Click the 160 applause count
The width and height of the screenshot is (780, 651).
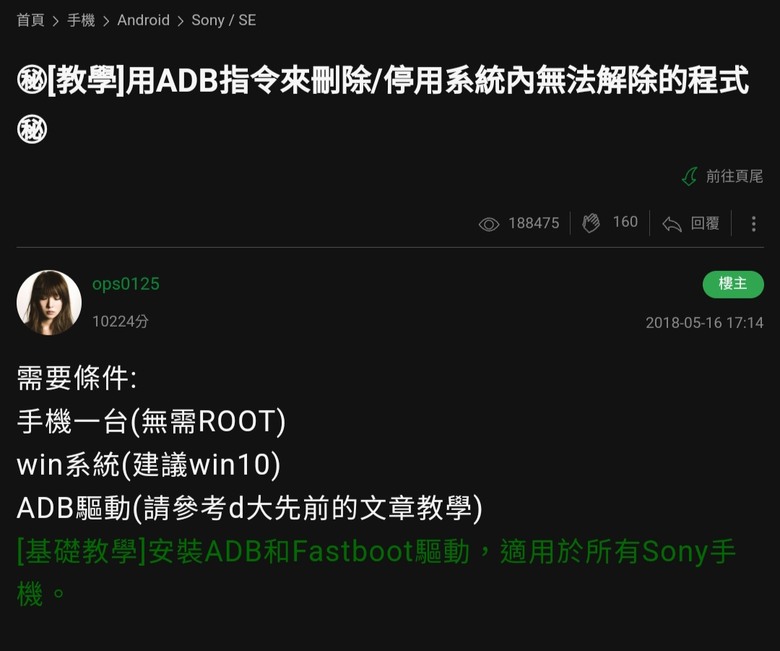pyautogui.click(x=625, y=222)
